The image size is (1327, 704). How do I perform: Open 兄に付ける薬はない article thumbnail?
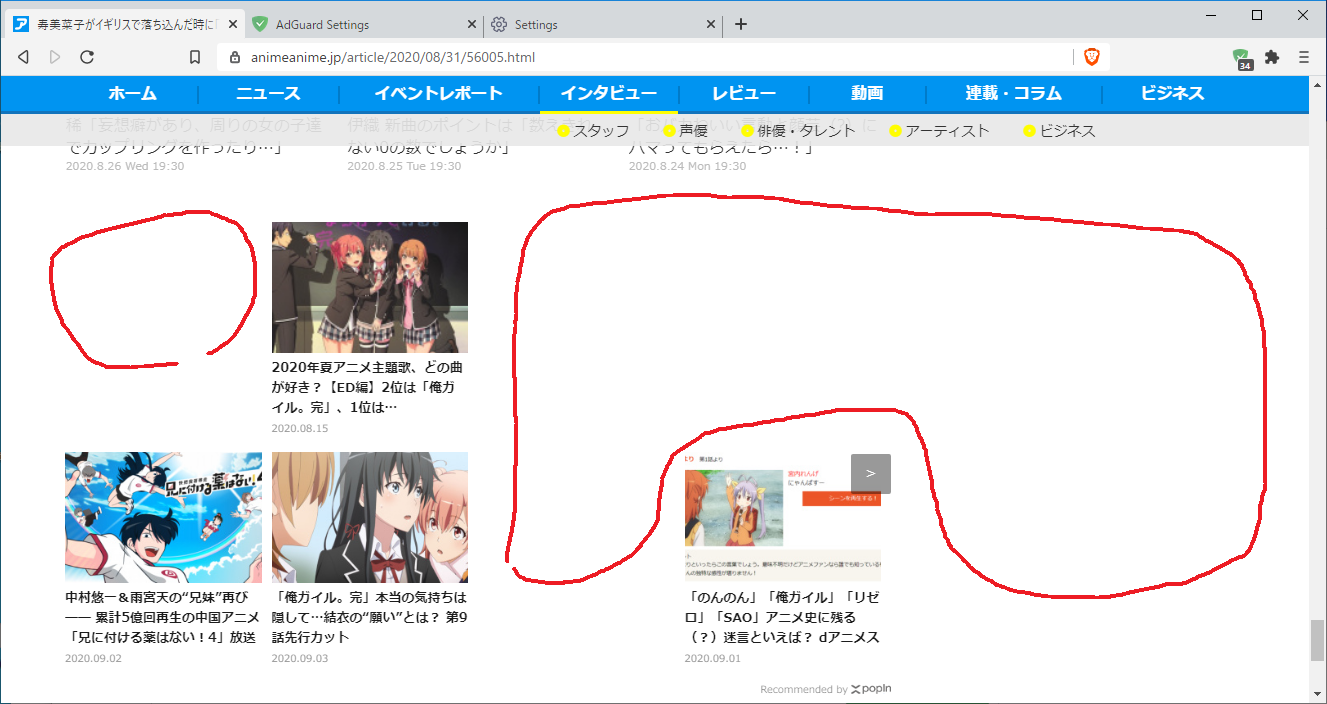coord(163,517)
